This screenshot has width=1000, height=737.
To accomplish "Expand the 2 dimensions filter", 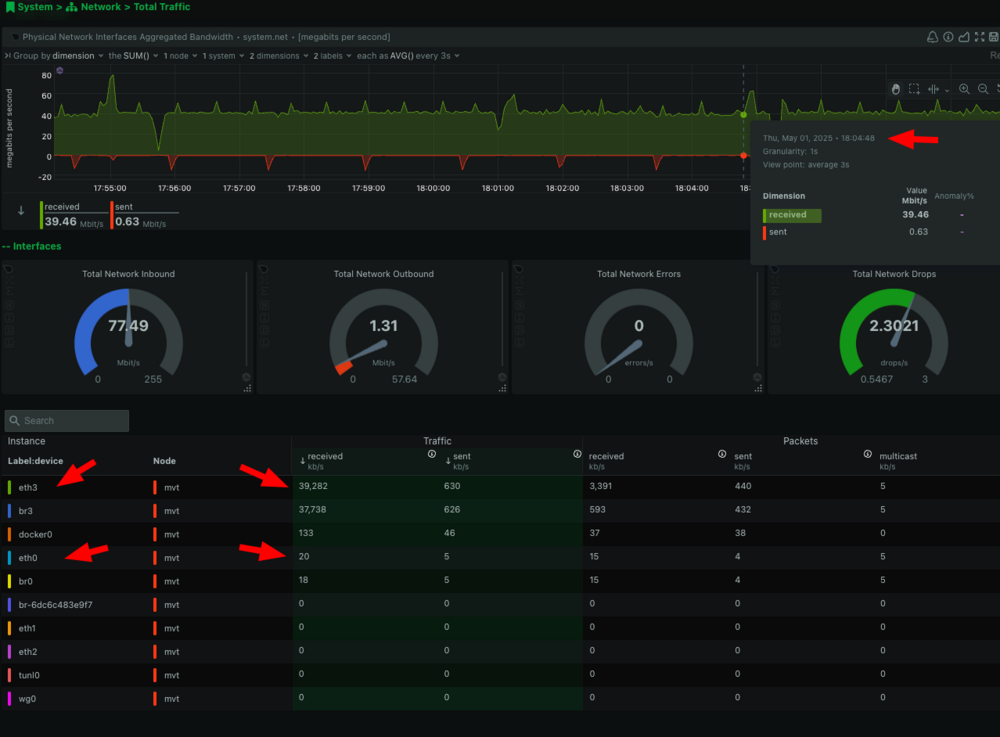I will 279,56.
